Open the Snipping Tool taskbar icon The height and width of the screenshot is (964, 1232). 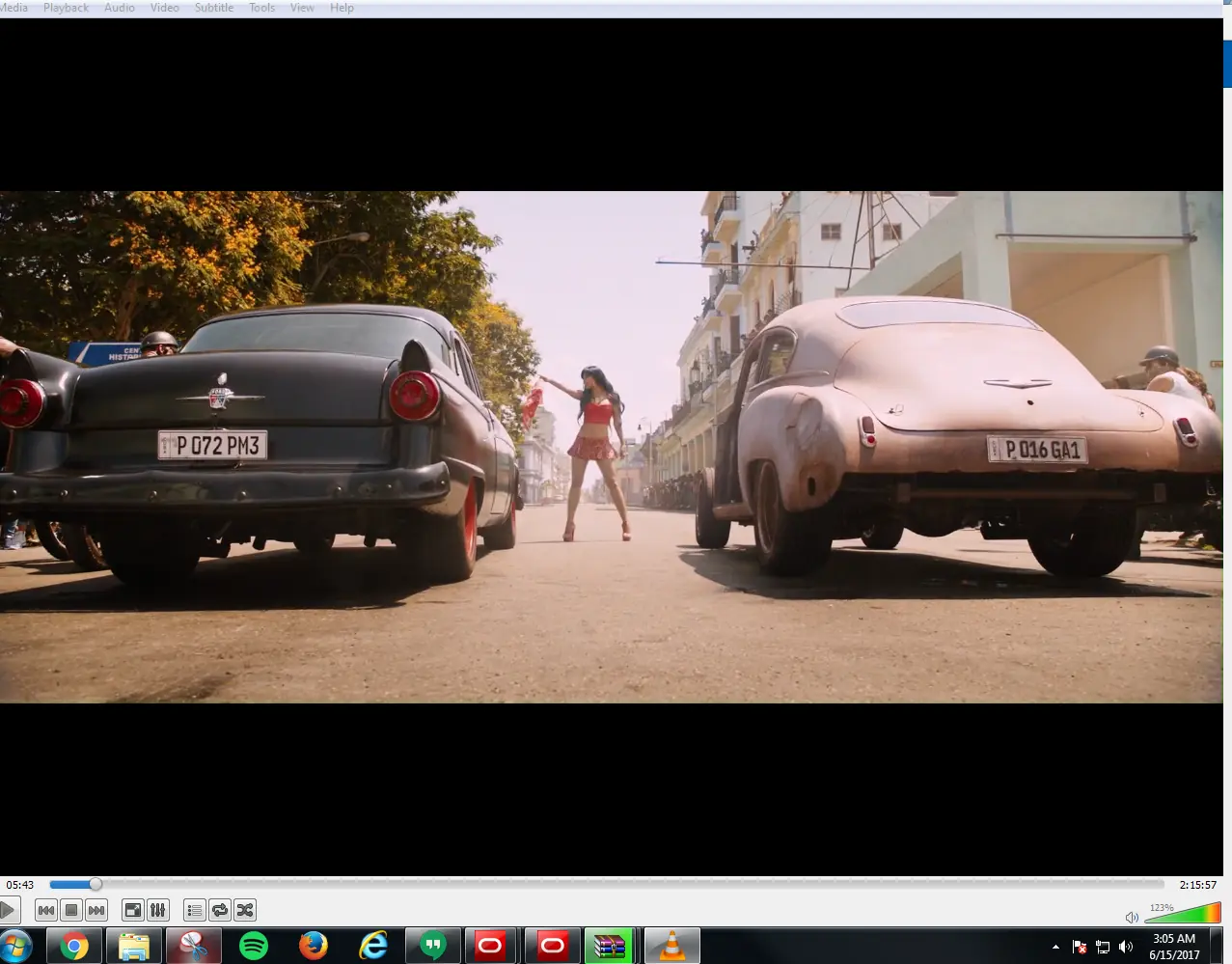point(193,947)
